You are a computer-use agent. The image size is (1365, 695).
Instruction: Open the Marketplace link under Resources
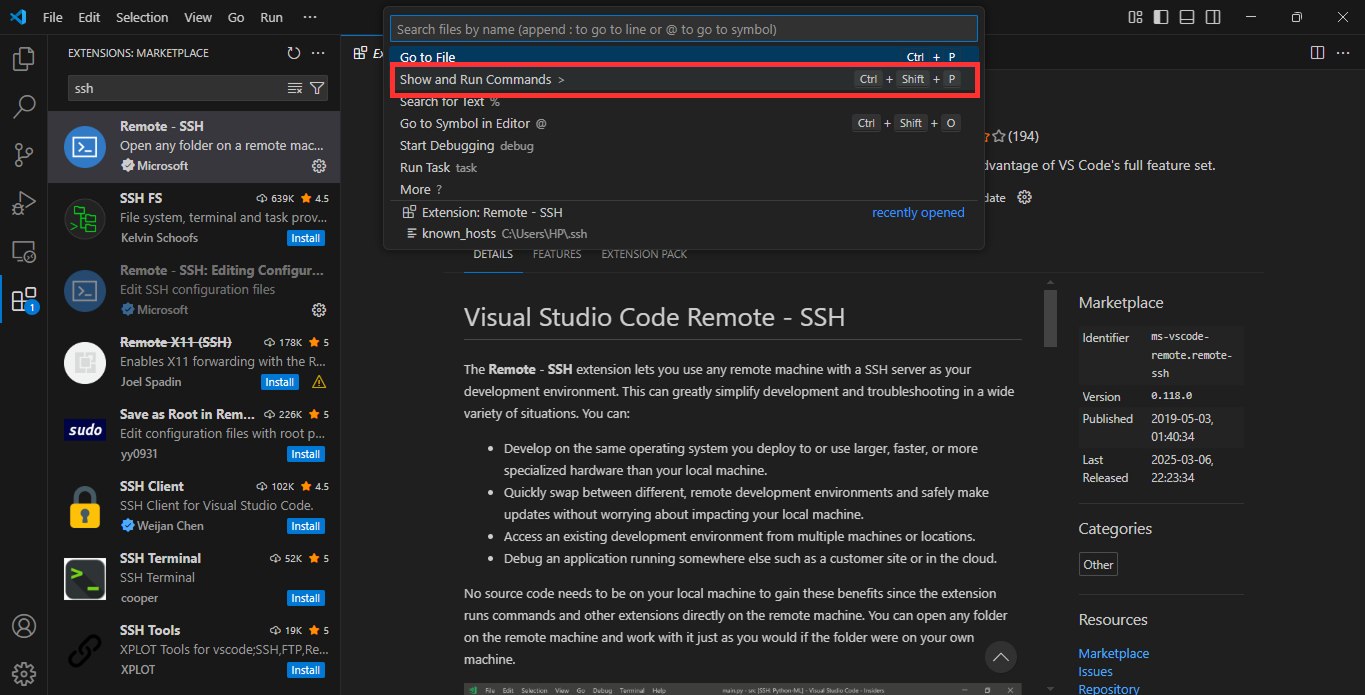pos(1113,653)
